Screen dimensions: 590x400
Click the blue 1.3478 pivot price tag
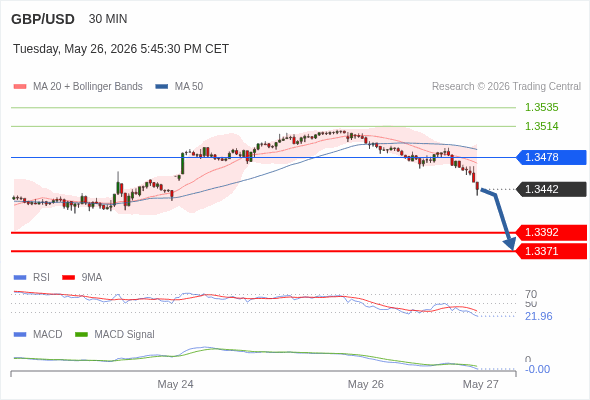coord(552,157)
